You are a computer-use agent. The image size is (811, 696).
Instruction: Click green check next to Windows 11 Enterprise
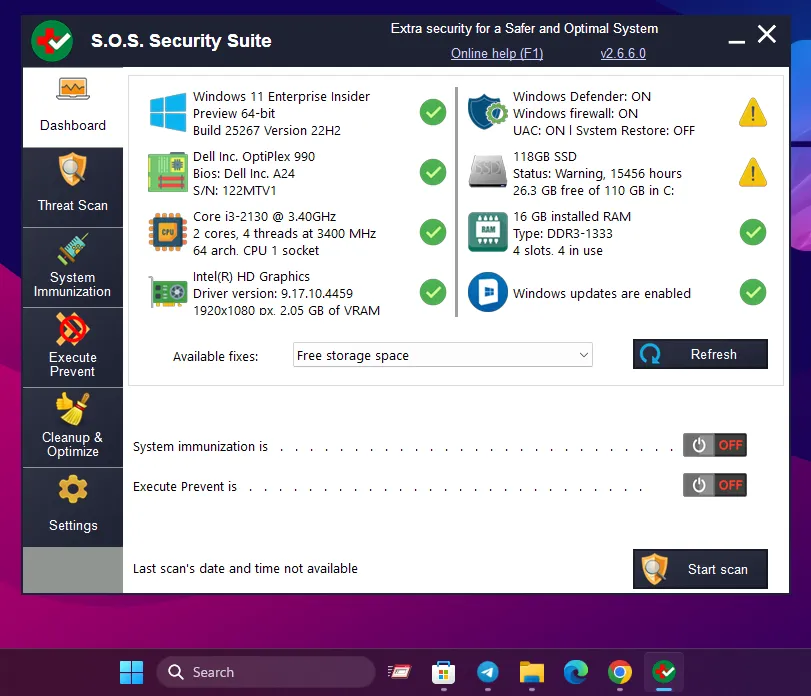click(433, 112)
